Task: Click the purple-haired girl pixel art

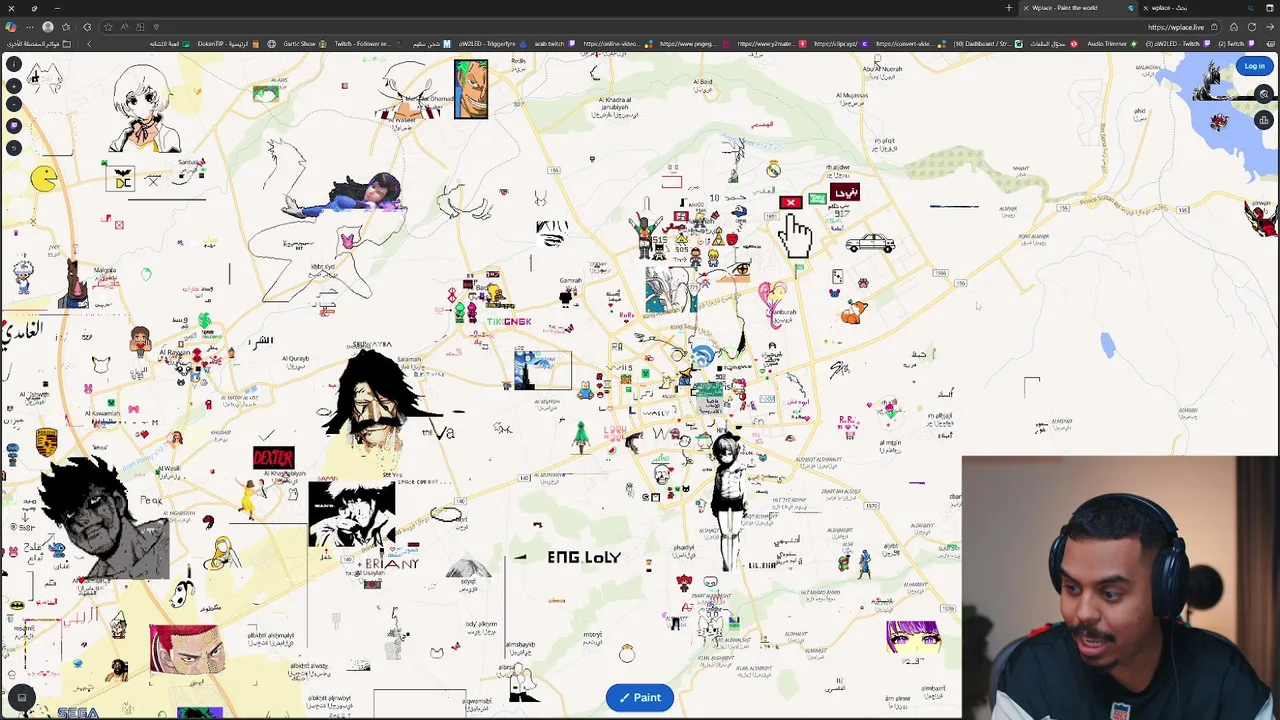Action: coord(912,637)
